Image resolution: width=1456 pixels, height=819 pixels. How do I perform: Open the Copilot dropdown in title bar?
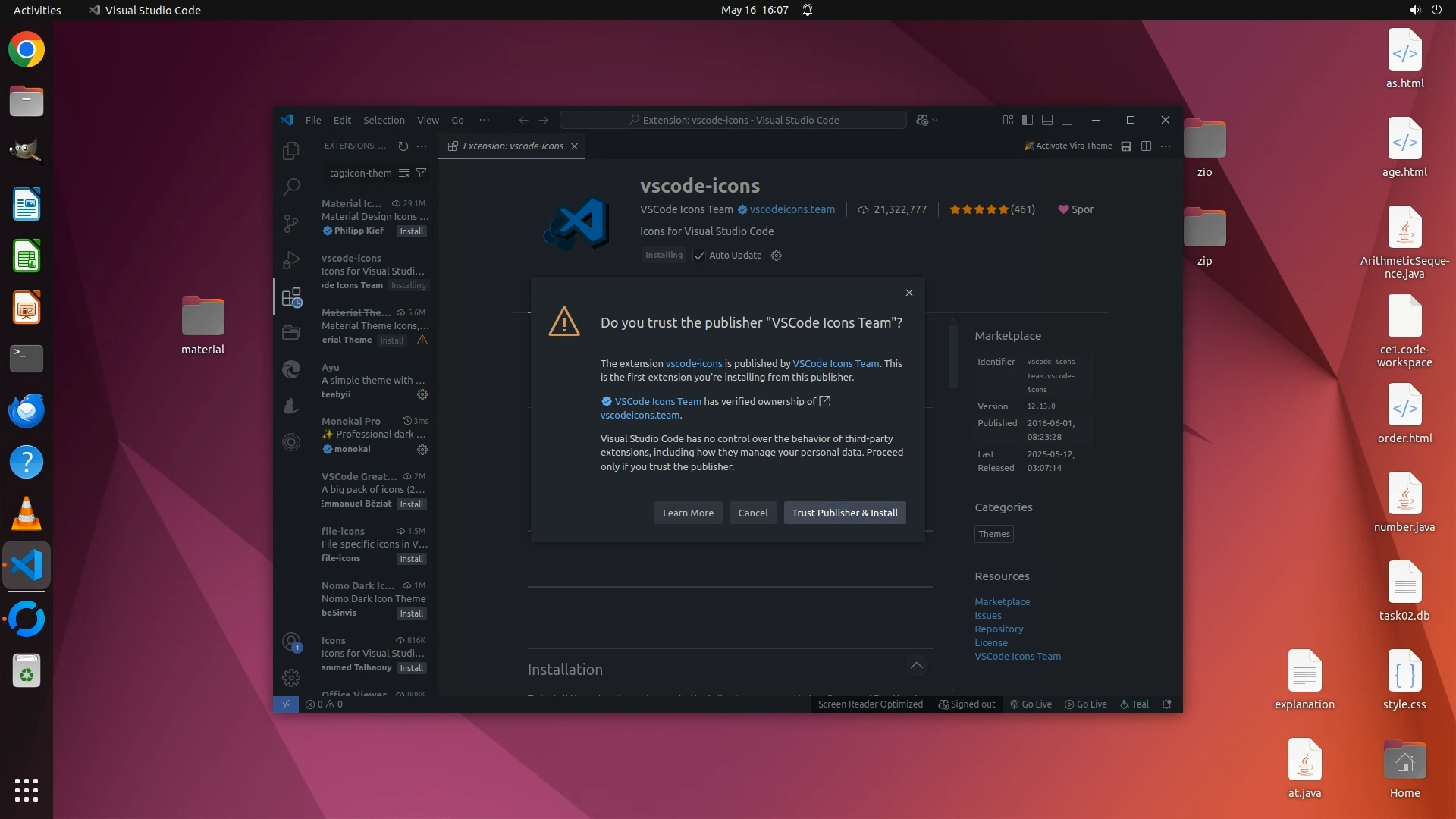934,120
